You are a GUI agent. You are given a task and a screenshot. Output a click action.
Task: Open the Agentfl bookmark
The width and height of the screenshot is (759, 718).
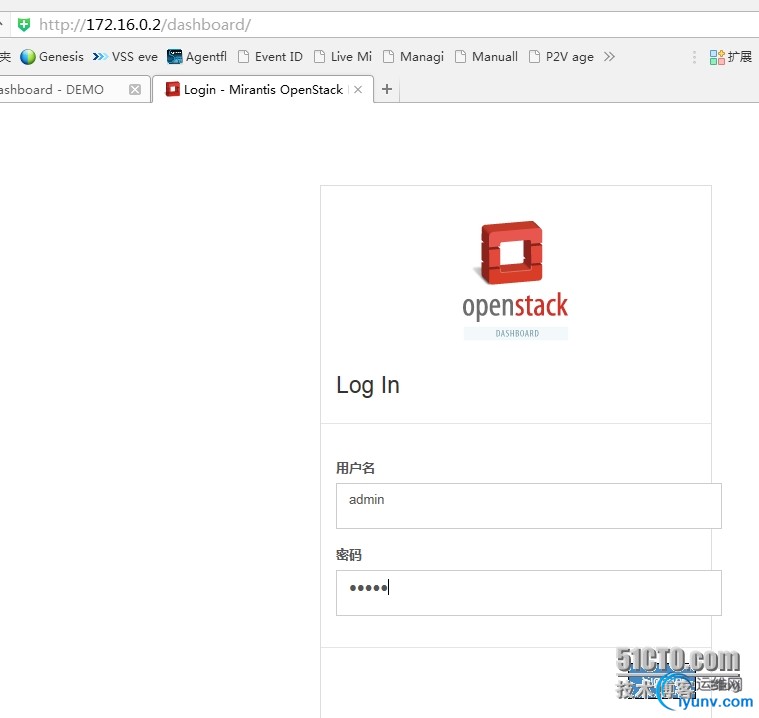coord(197,57)
